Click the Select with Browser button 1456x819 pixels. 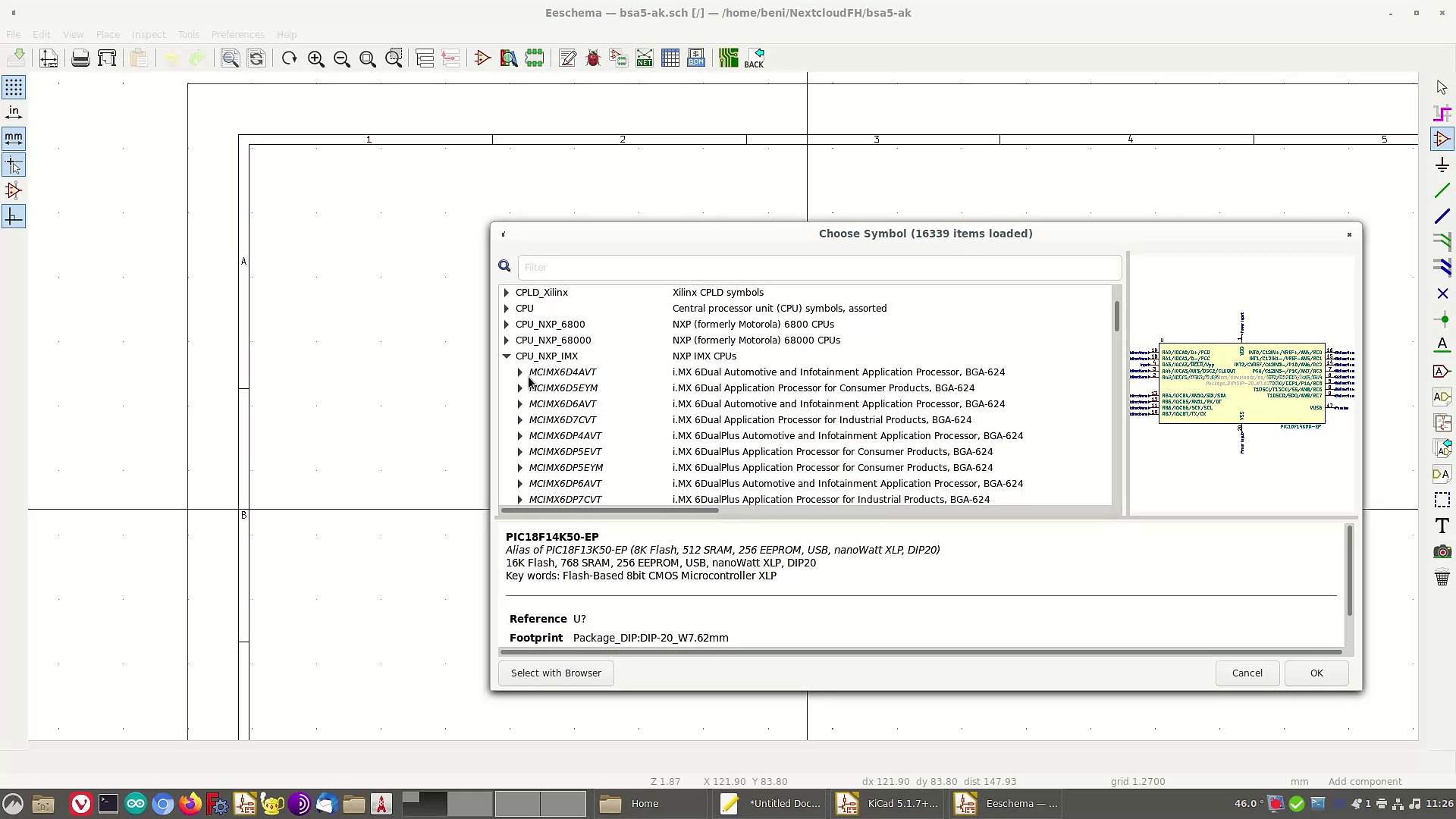[556, 673]
